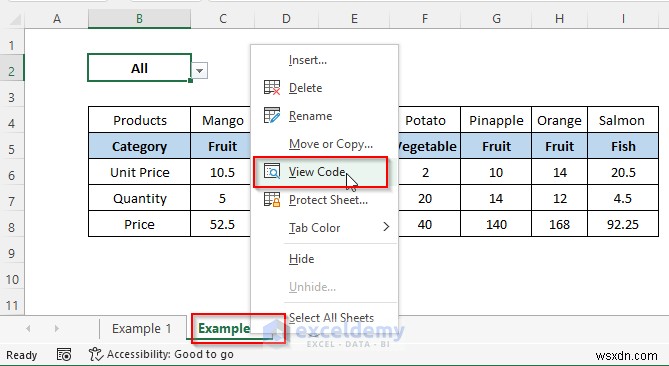Click the View Code magnifier icon
The height and width of the screenshot is (366, 669).
(x=272, y=171)
